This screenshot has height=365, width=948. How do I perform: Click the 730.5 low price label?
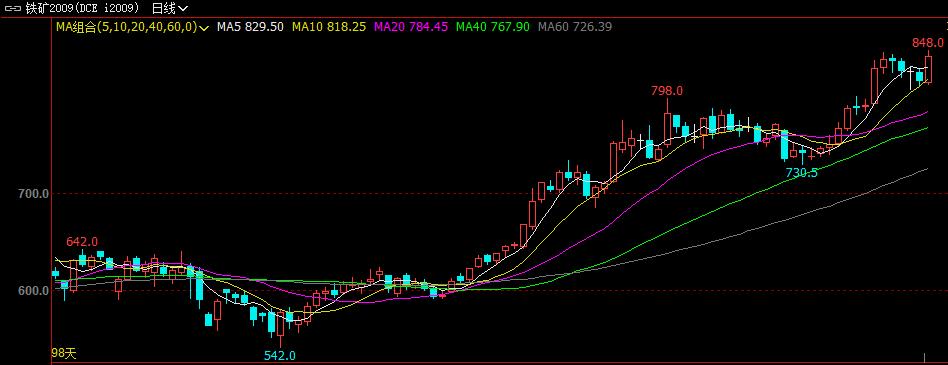tap(802, 172)
